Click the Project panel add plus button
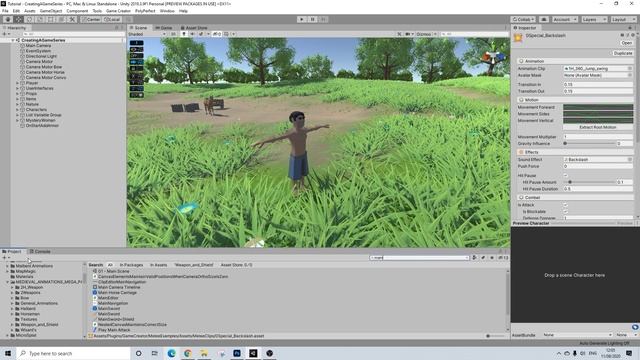The height and width of the screenshot is (360, 640). tap(4, 258)
